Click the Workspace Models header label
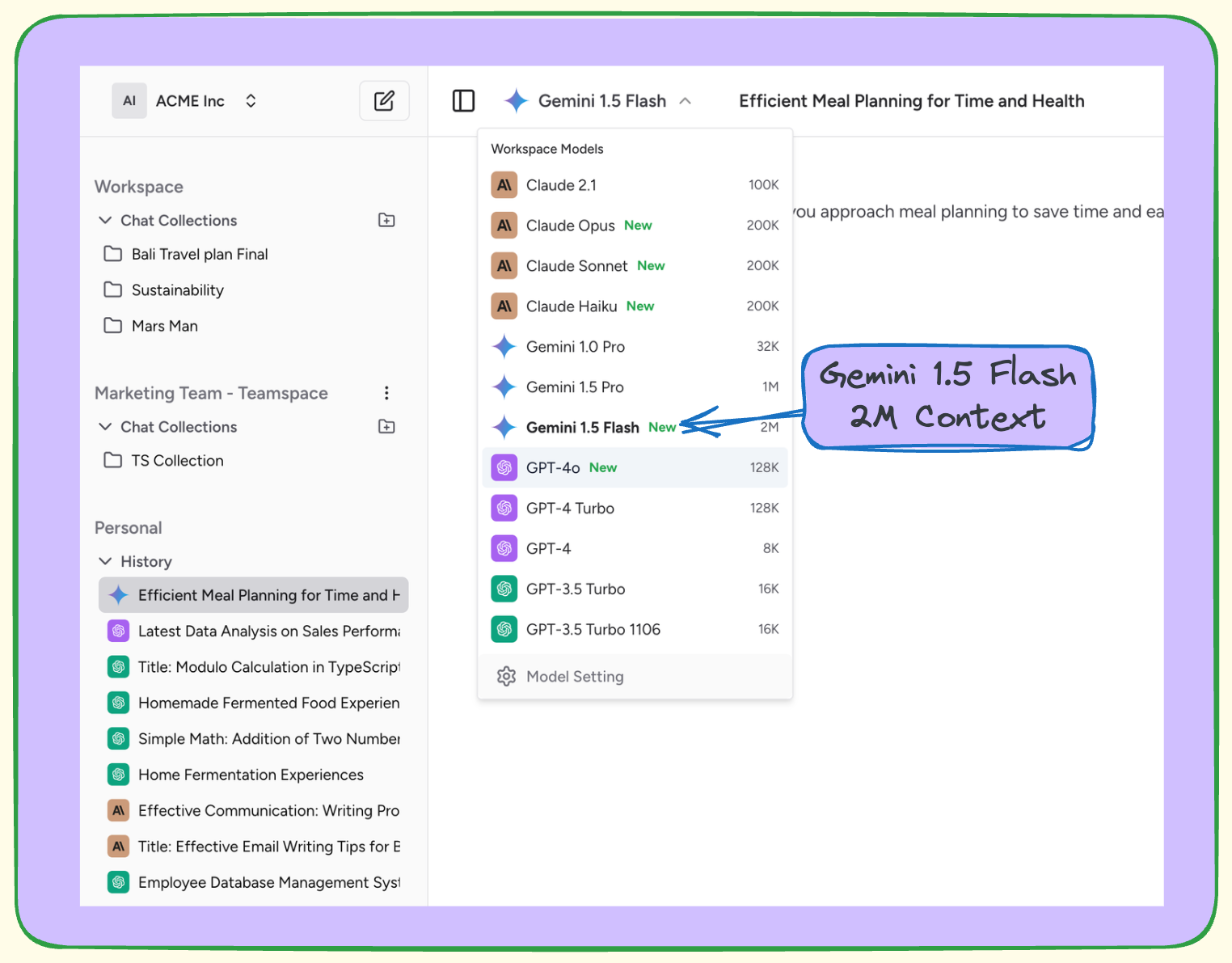 click(547, 149)
